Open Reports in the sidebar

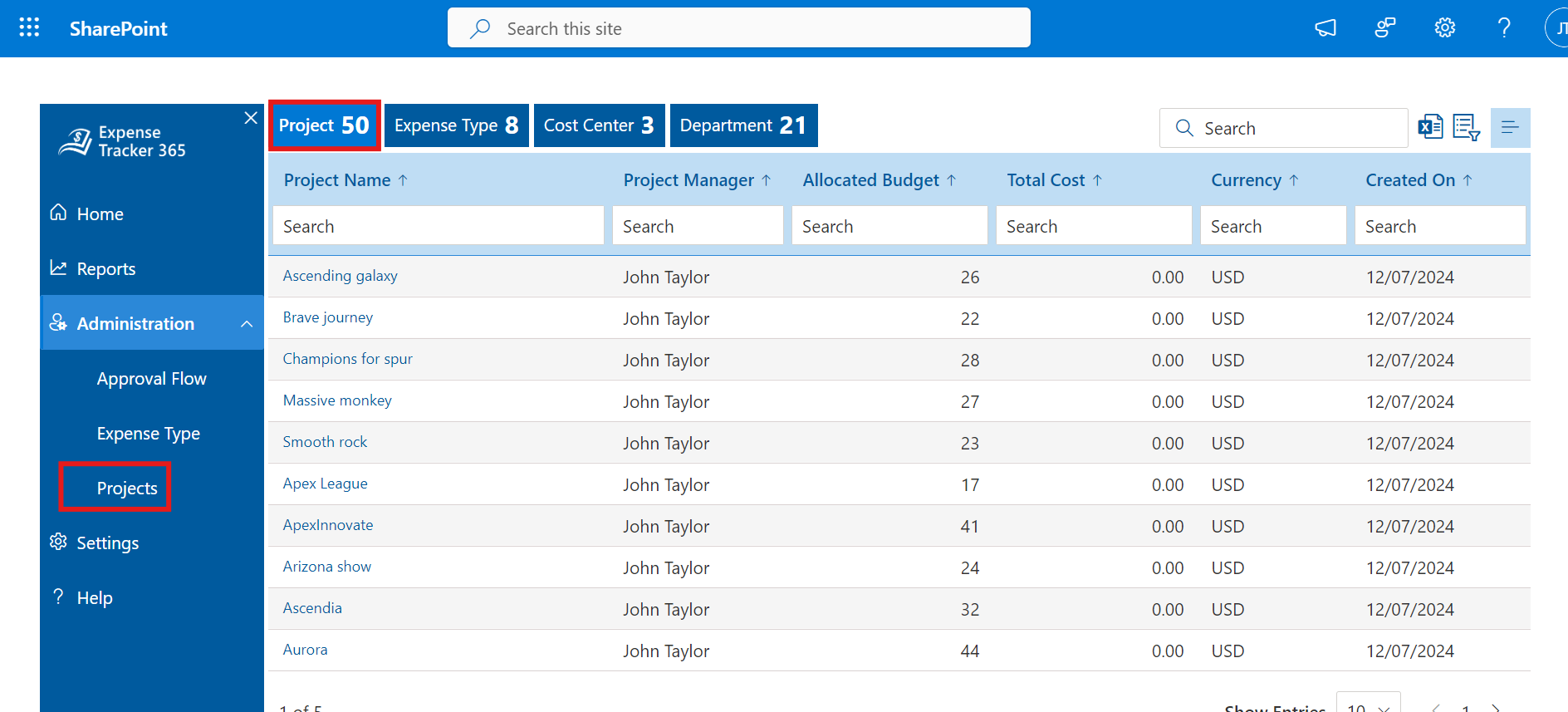(105, 268)
